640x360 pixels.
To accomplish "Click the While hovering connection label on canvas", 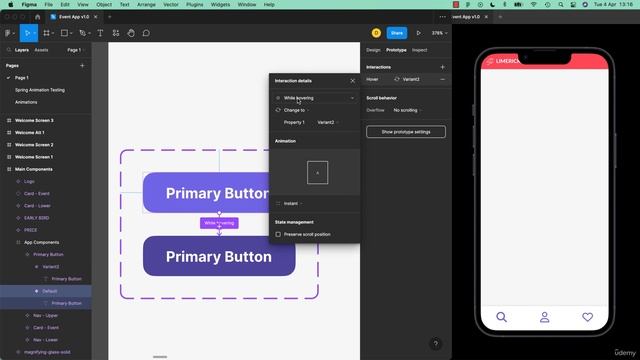I will click(x=219, y=223).
